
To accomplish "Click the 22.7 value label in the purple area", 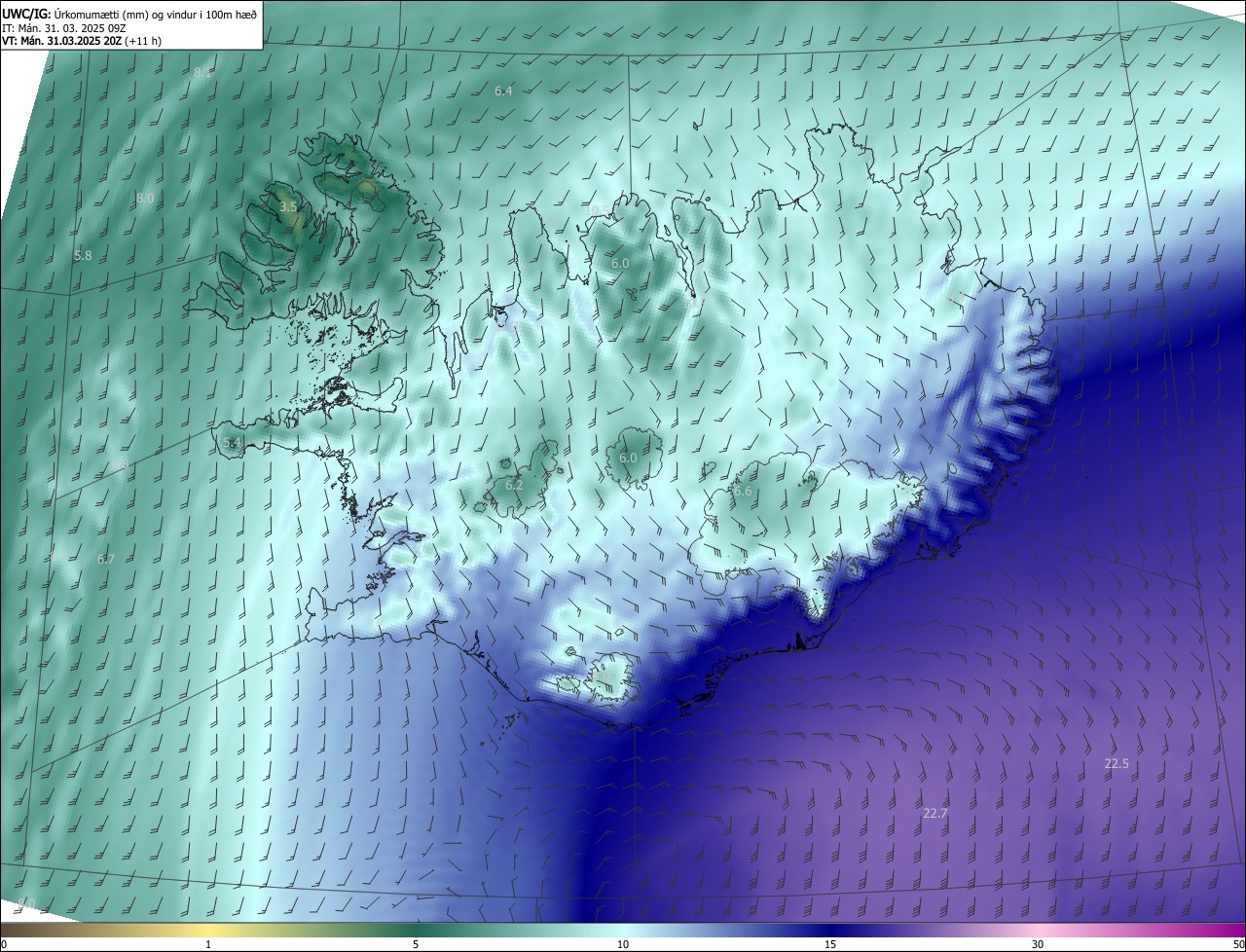I will (x=934, y=813).
